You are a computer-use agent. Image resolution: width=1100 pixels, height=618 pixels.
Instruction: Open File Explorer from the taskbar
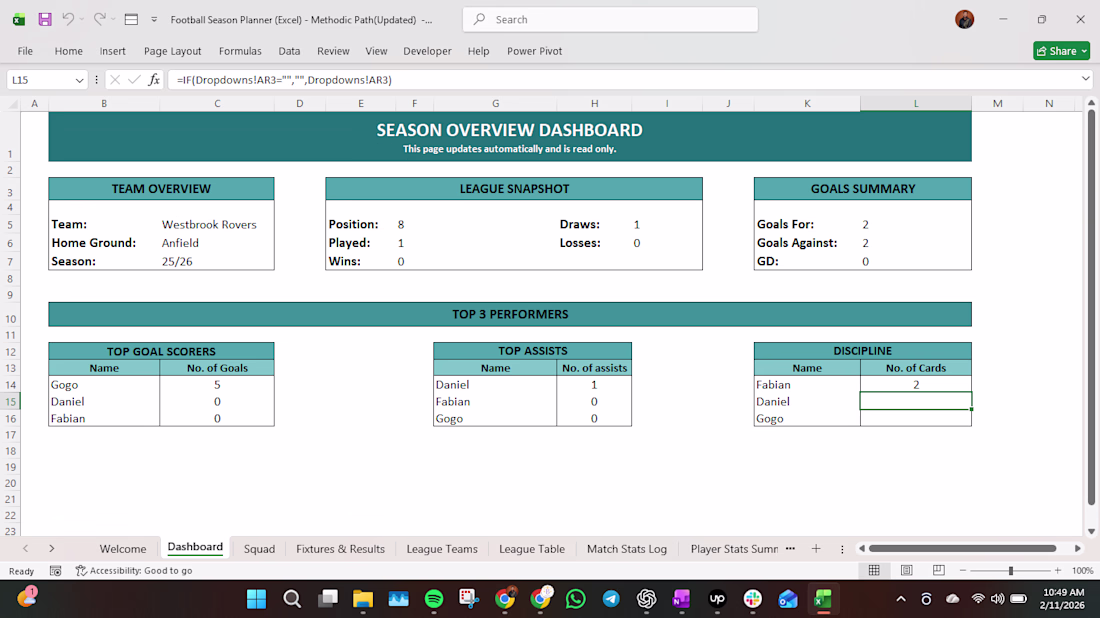tap(363, 599)
